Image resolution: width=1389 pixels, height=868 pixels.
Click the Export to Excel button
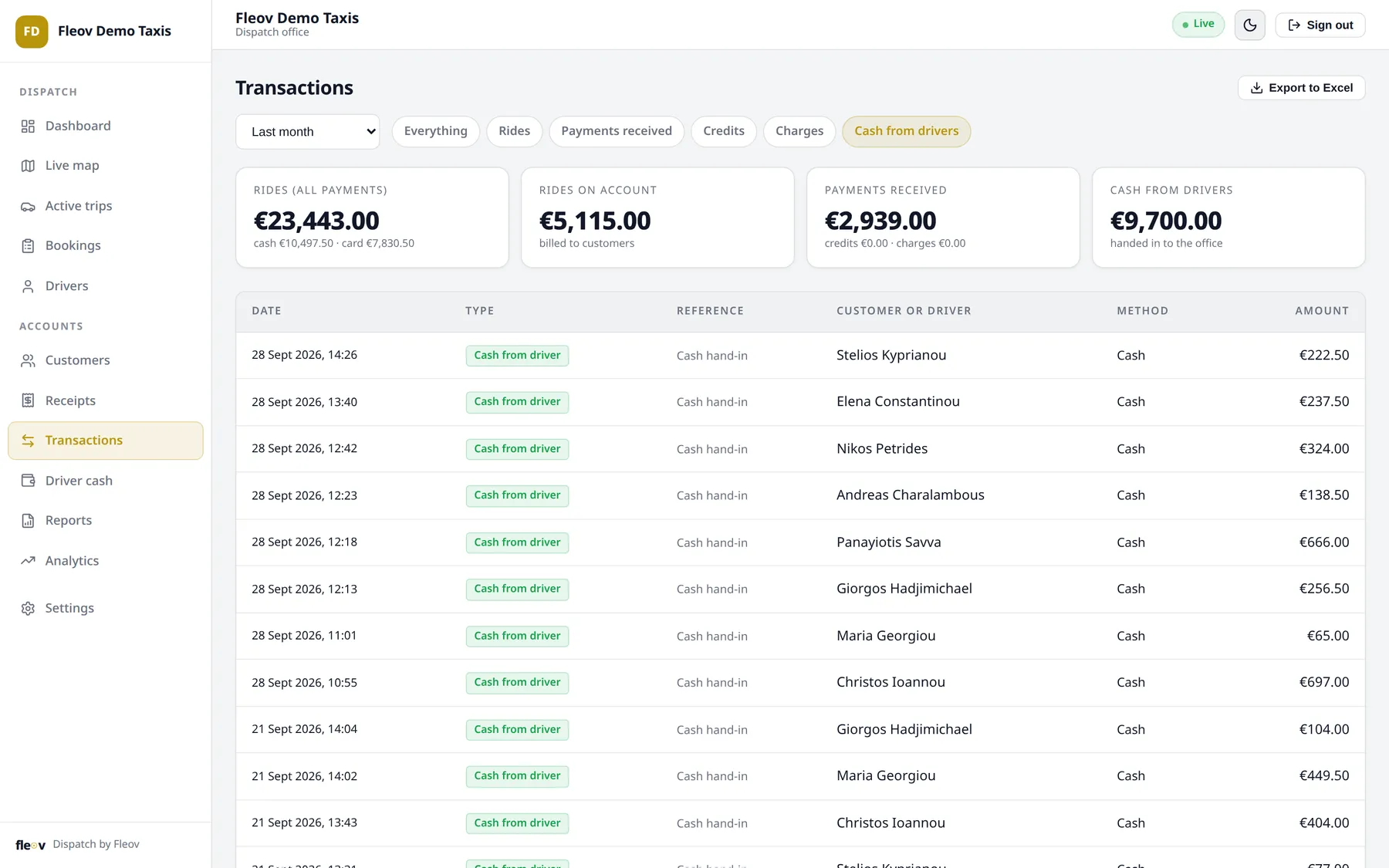click(1302, 88)
